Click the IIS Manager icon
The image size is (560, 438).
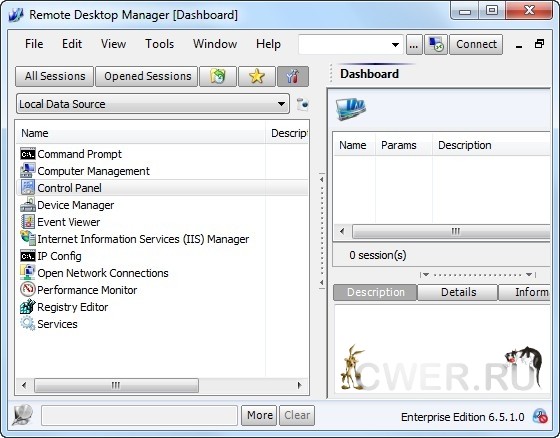tap(28, 238)
